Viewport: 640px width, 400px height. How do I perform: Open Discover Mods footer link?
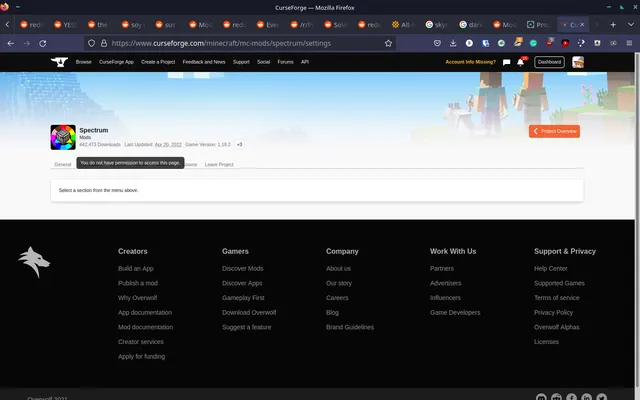click(242, 269)
